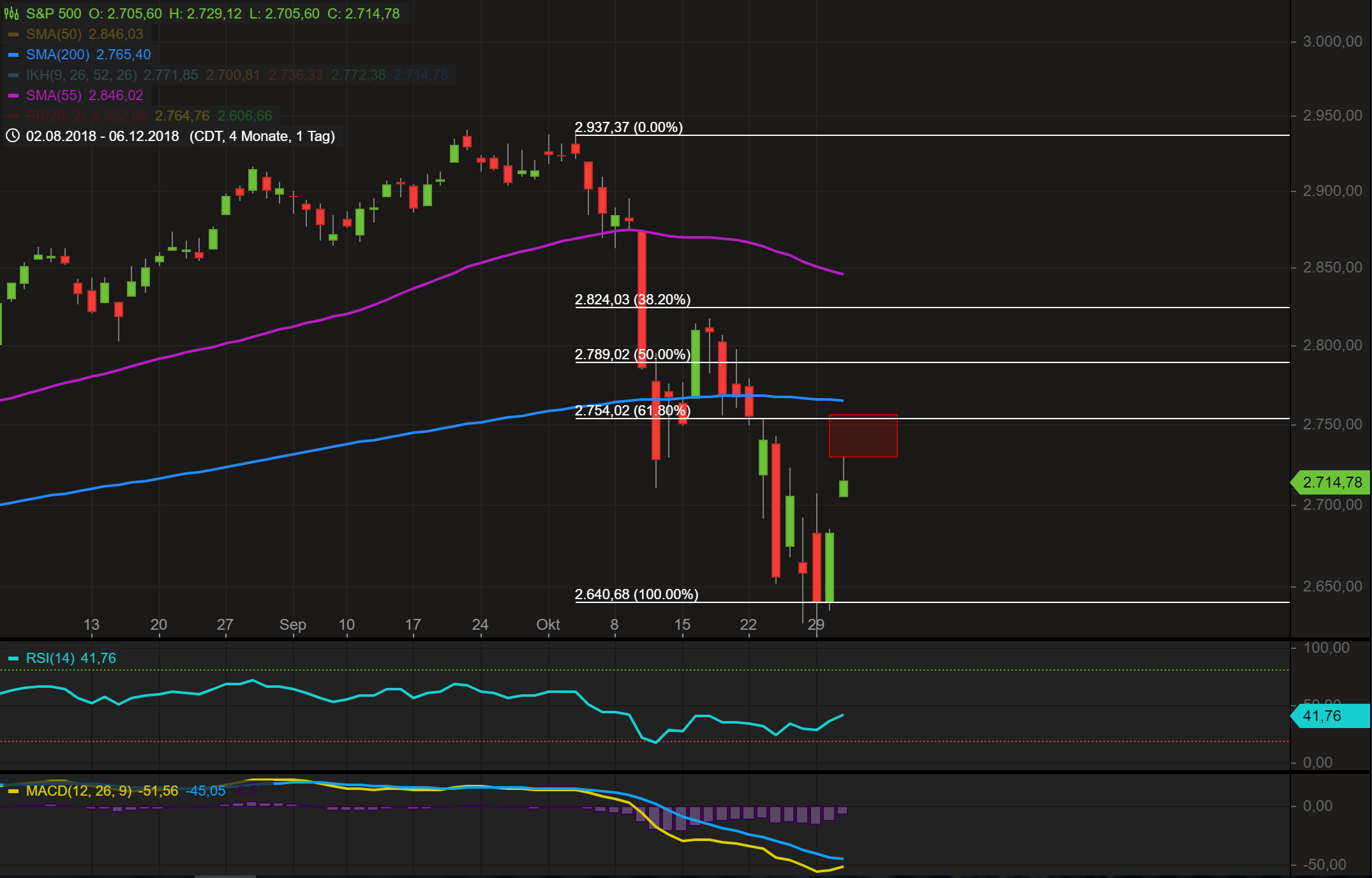Click the magenta SMA(55) color marker
This screenshot has width=1372, height=878.
[13, 96]
